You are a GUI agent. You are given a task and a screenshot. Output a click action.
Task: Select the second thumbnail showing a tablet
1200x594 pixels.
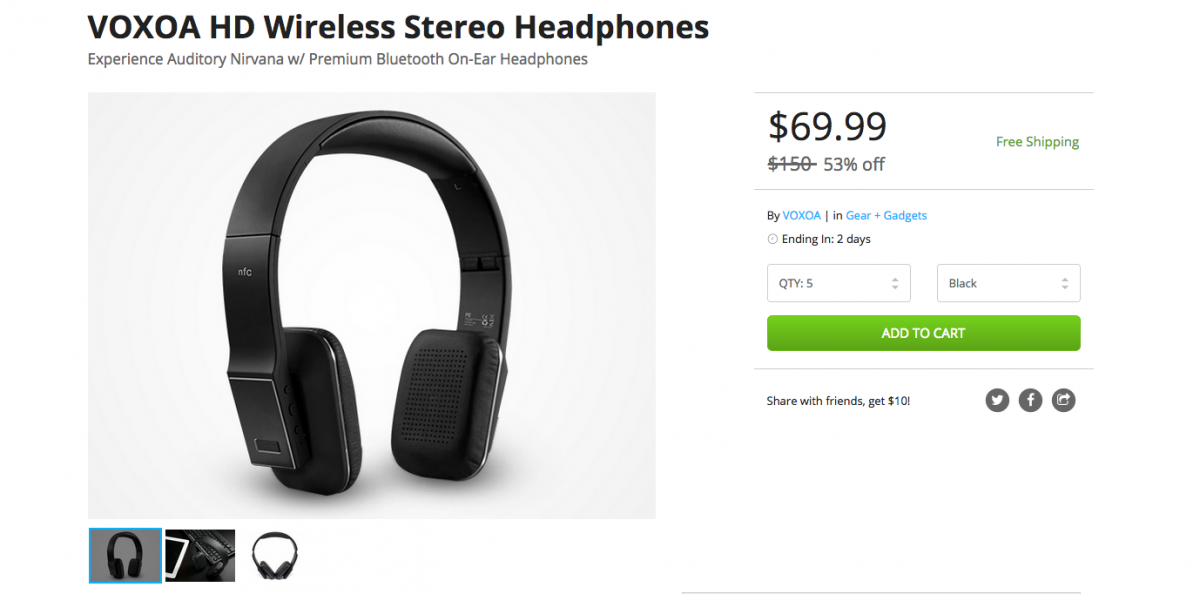click(x=200, y=555)
